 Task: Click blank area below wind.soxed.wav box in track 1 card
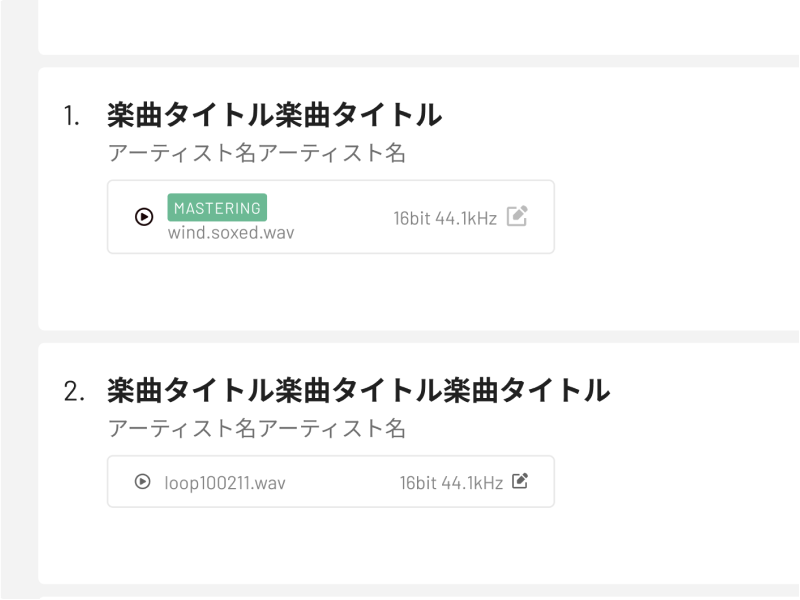(x=330, y=293)
